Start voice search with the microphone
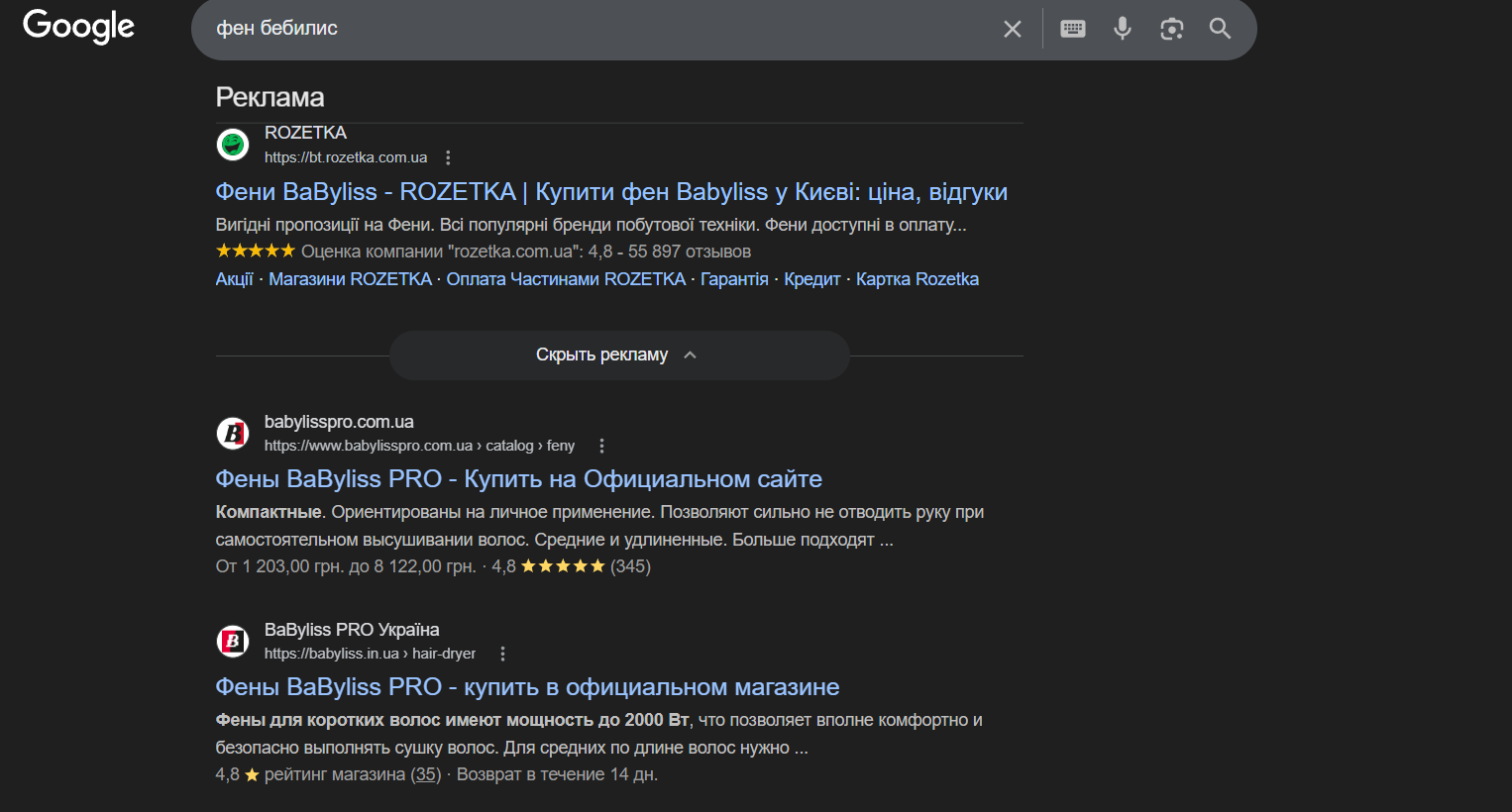Viewport: 1512px width, 812px height. point(1123,29)
